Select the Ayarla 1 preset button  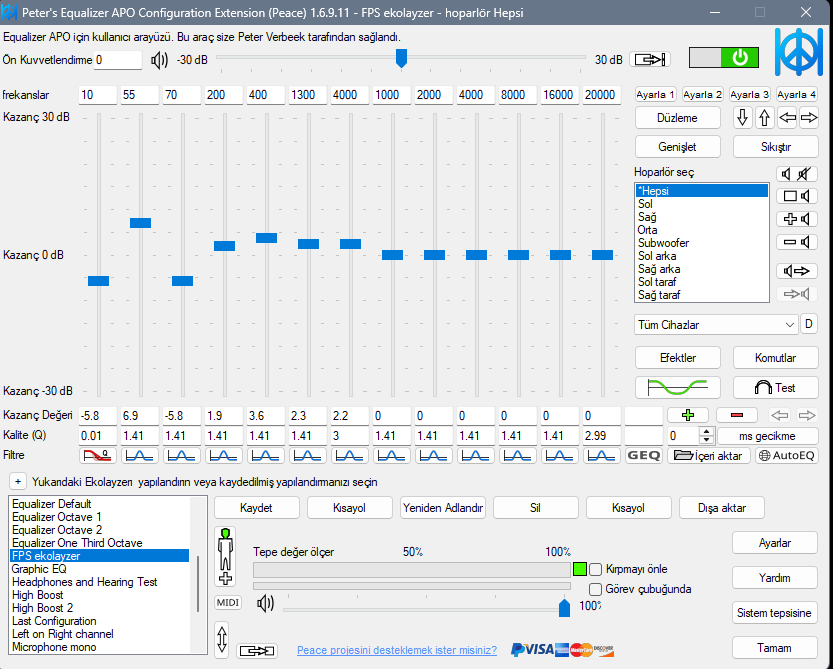pyautogui.click(x=655, y=95)
